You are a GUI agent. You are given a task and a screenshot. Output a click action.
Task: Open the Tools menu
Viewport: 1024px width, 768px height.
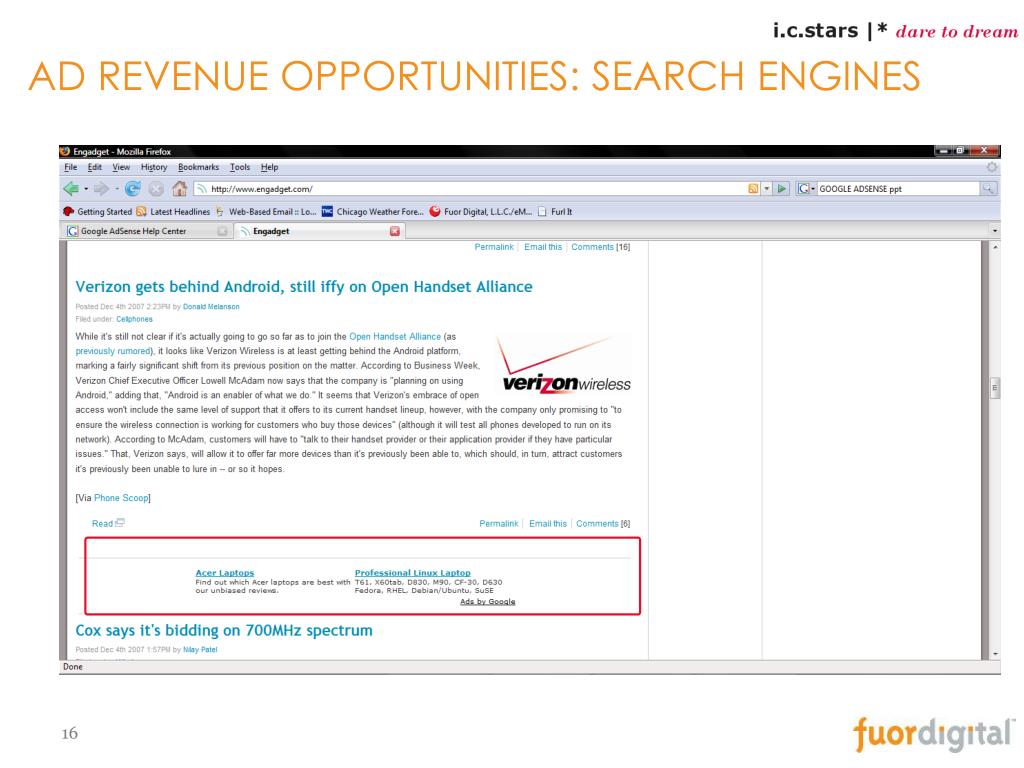240,167
